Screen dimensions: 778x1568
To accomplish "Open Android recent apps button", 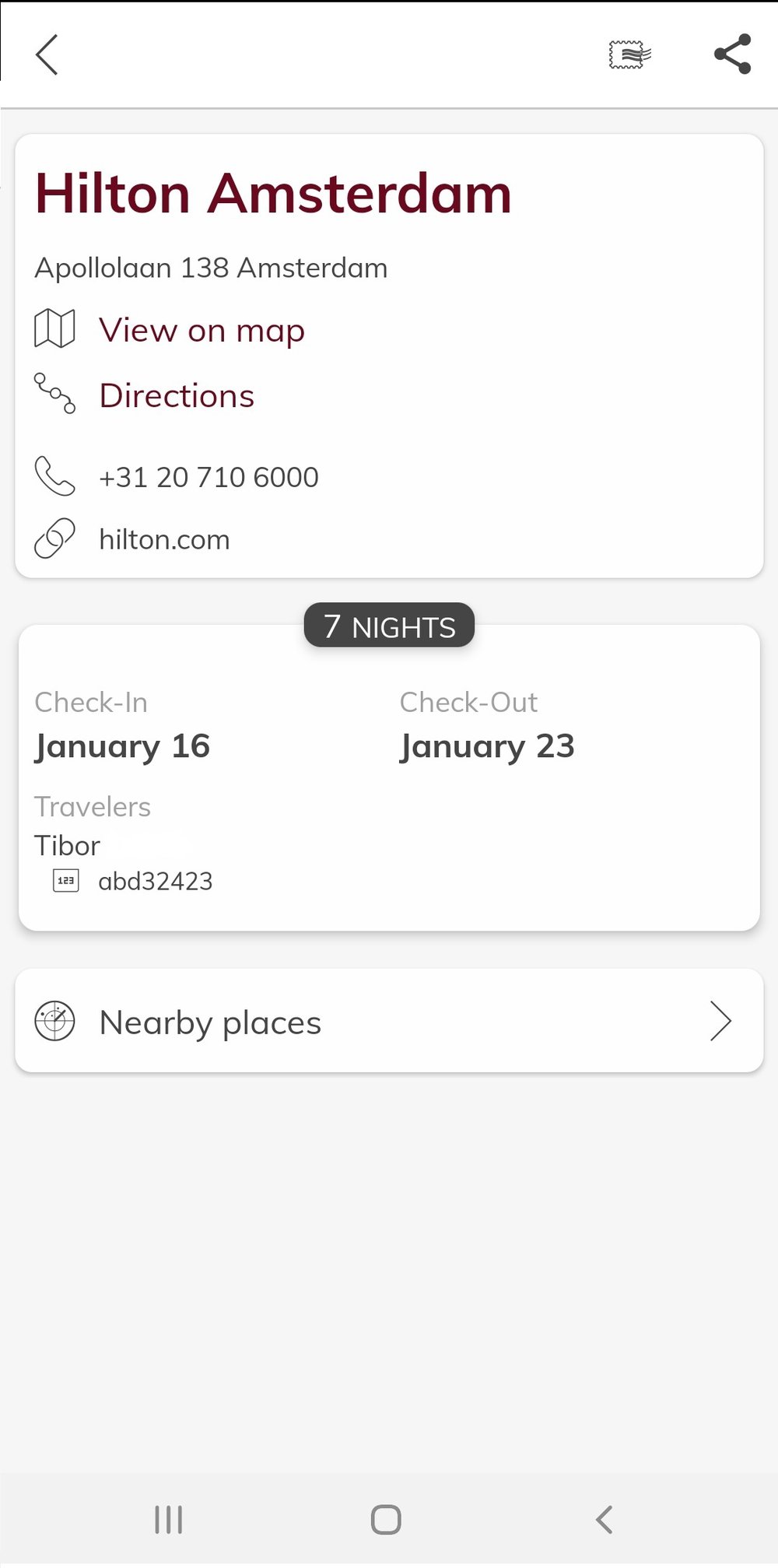I will pyautogui.click(x=168, y=1519).
